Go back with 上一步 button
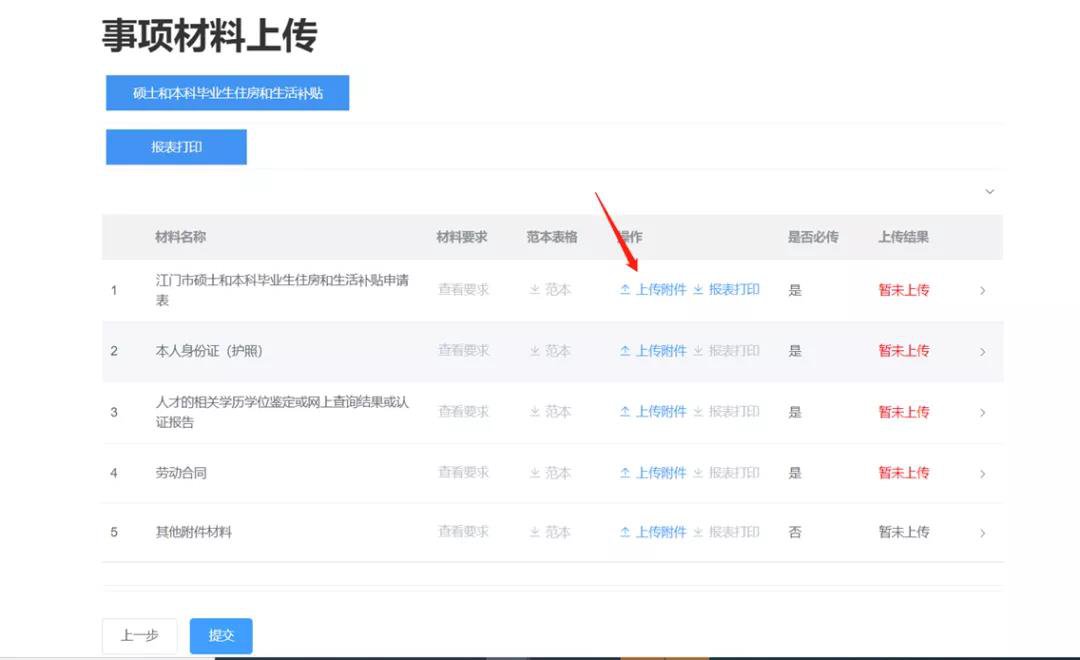 [x=139, y=636]
